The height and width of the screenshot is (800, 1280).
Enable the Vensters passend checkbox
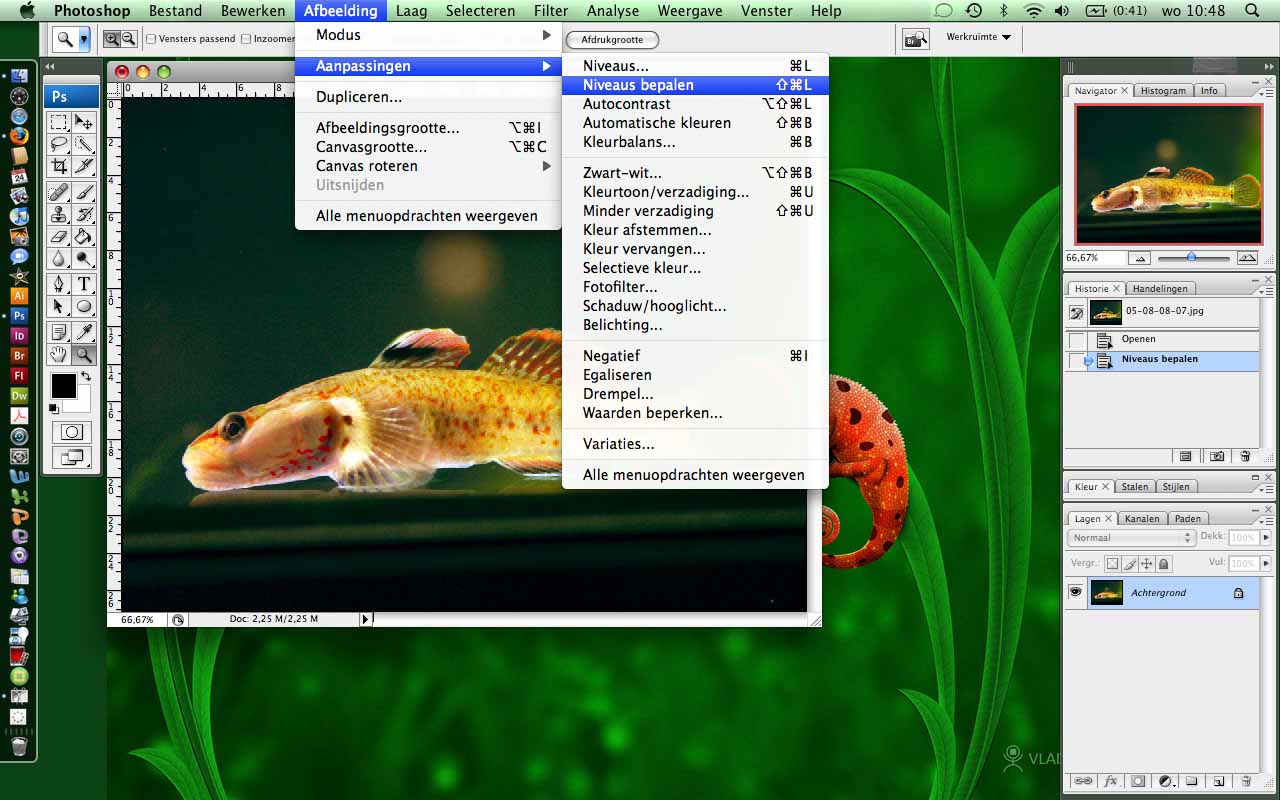coord(151,39)
